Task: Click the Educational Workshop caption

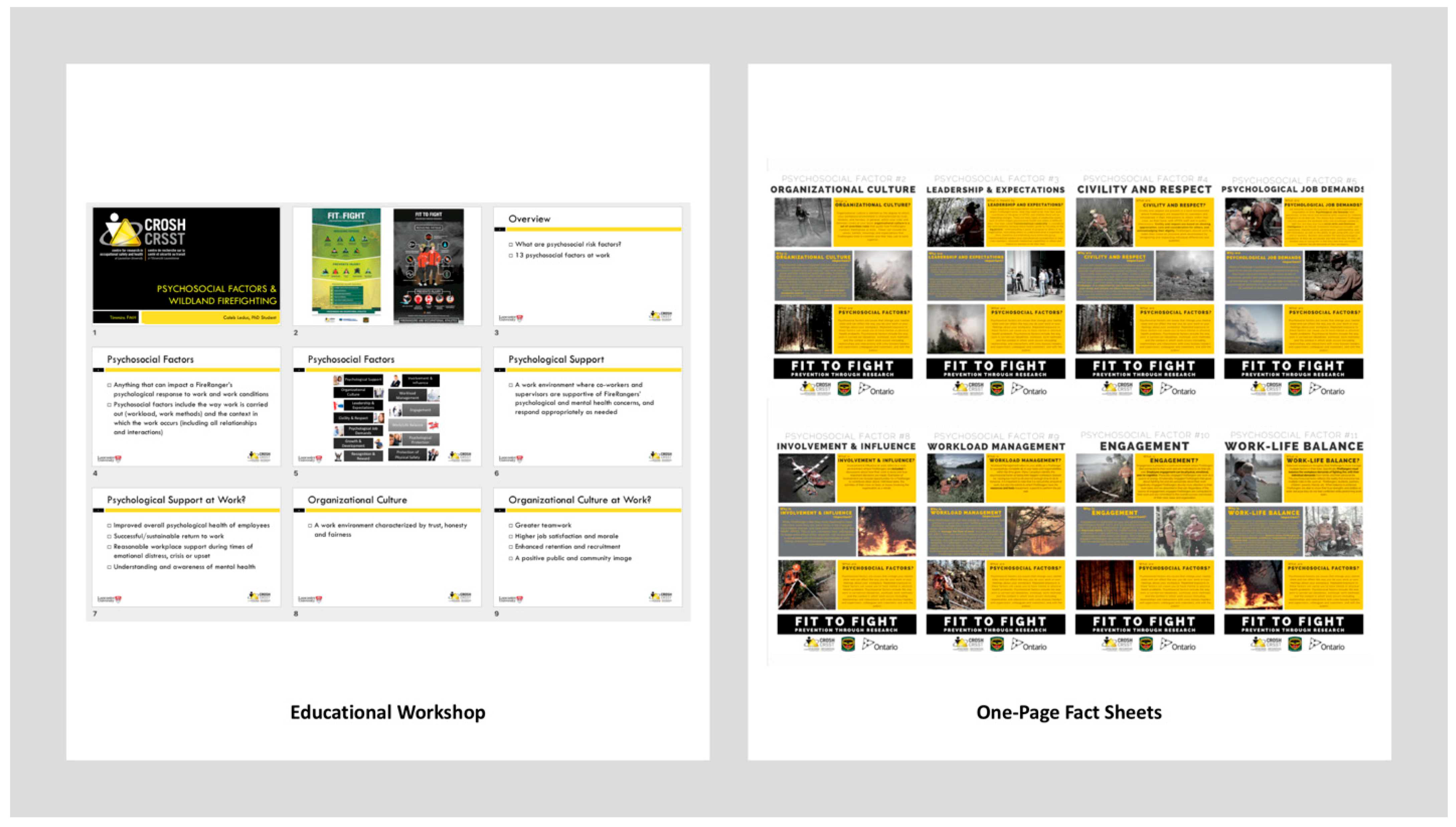Action: [x=387, y=712]
